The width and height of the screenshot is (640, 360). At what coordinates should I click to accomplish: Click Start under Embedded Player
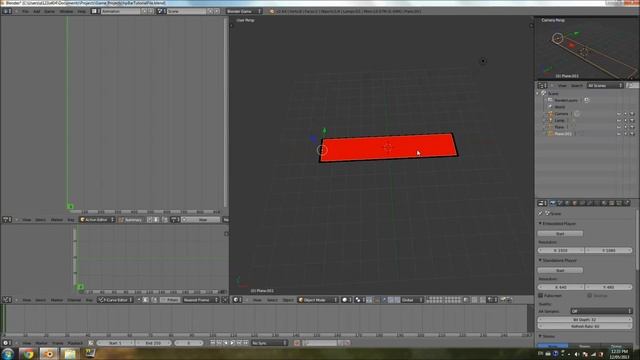point(560,233)
